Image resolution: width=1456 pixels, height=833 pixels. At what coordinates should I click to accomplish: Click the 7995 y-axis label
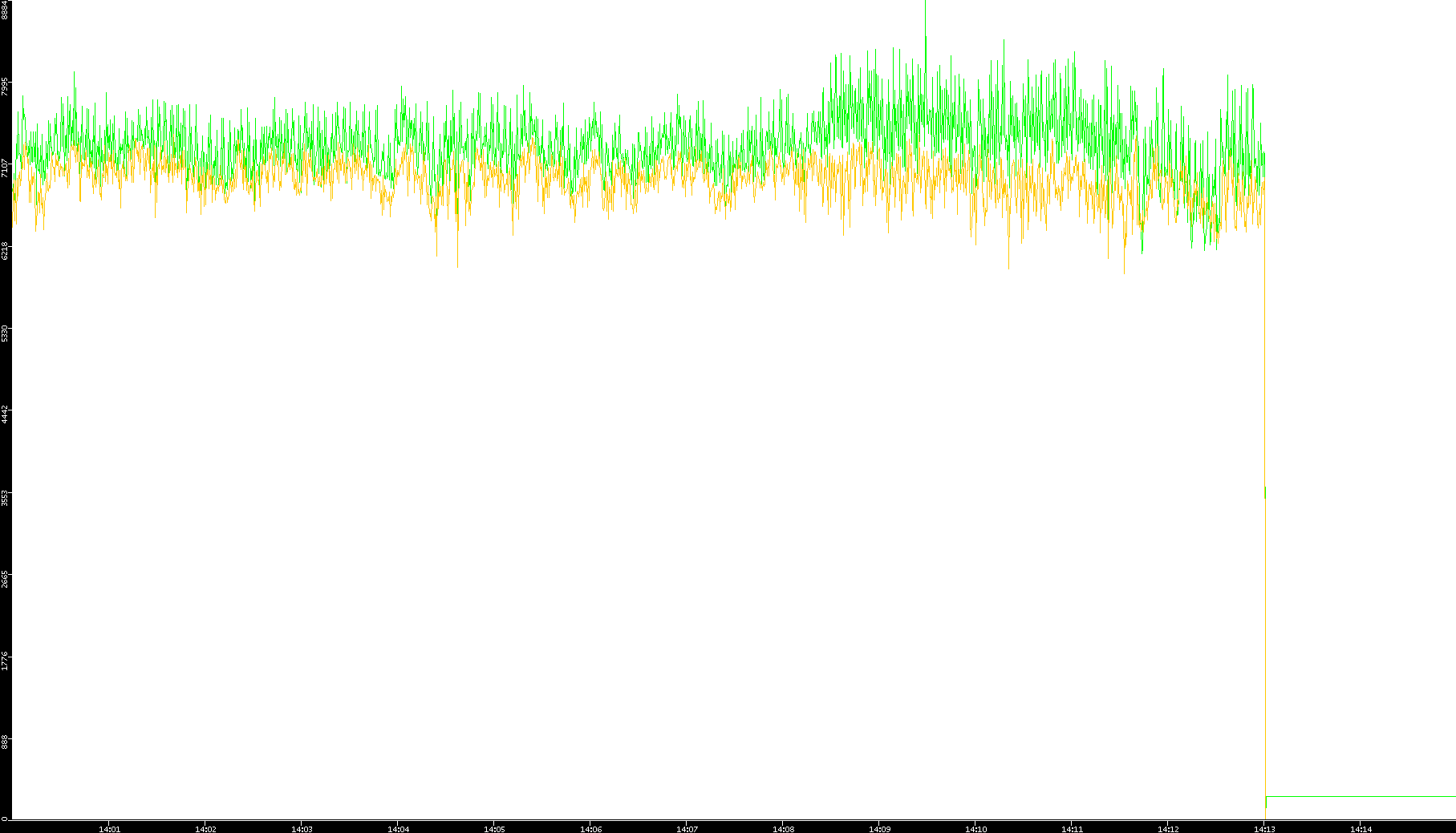5,87
